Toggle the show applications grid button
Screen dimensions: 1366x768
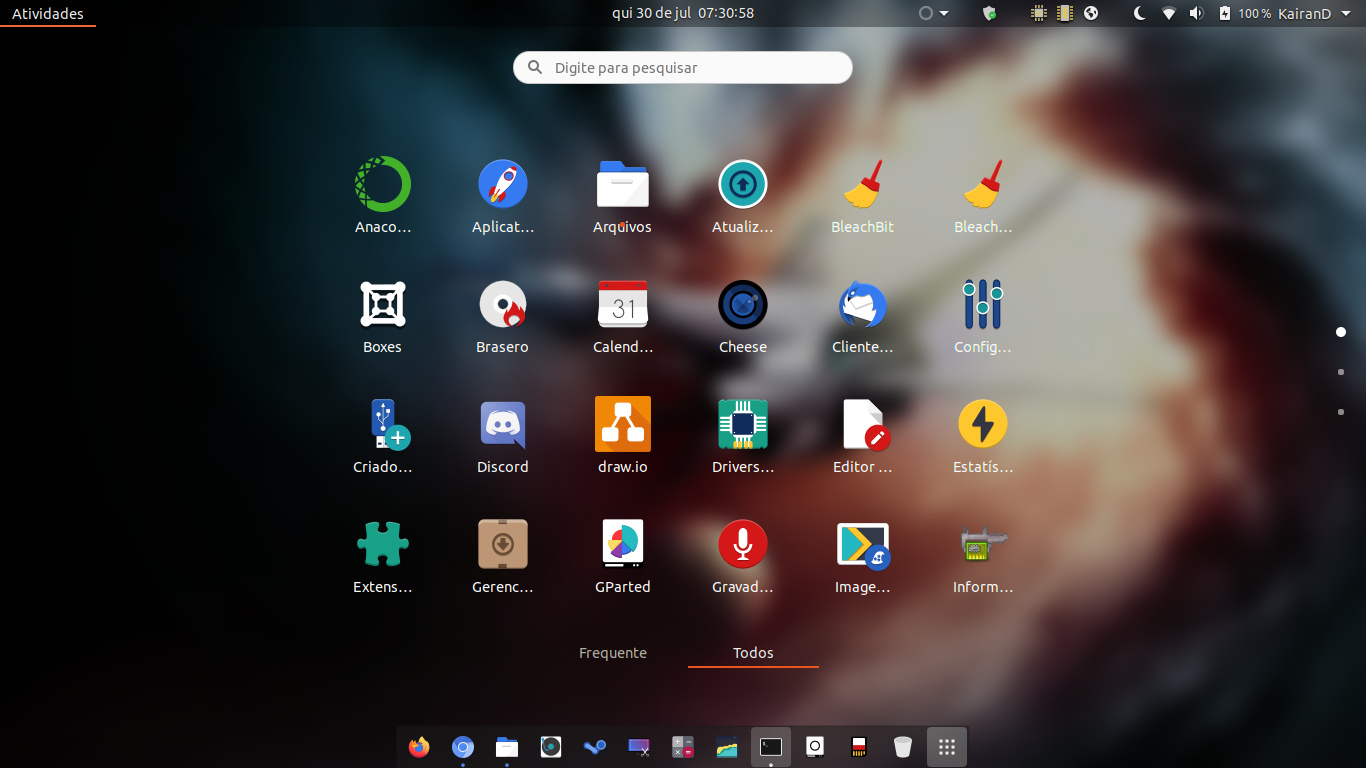947,747
